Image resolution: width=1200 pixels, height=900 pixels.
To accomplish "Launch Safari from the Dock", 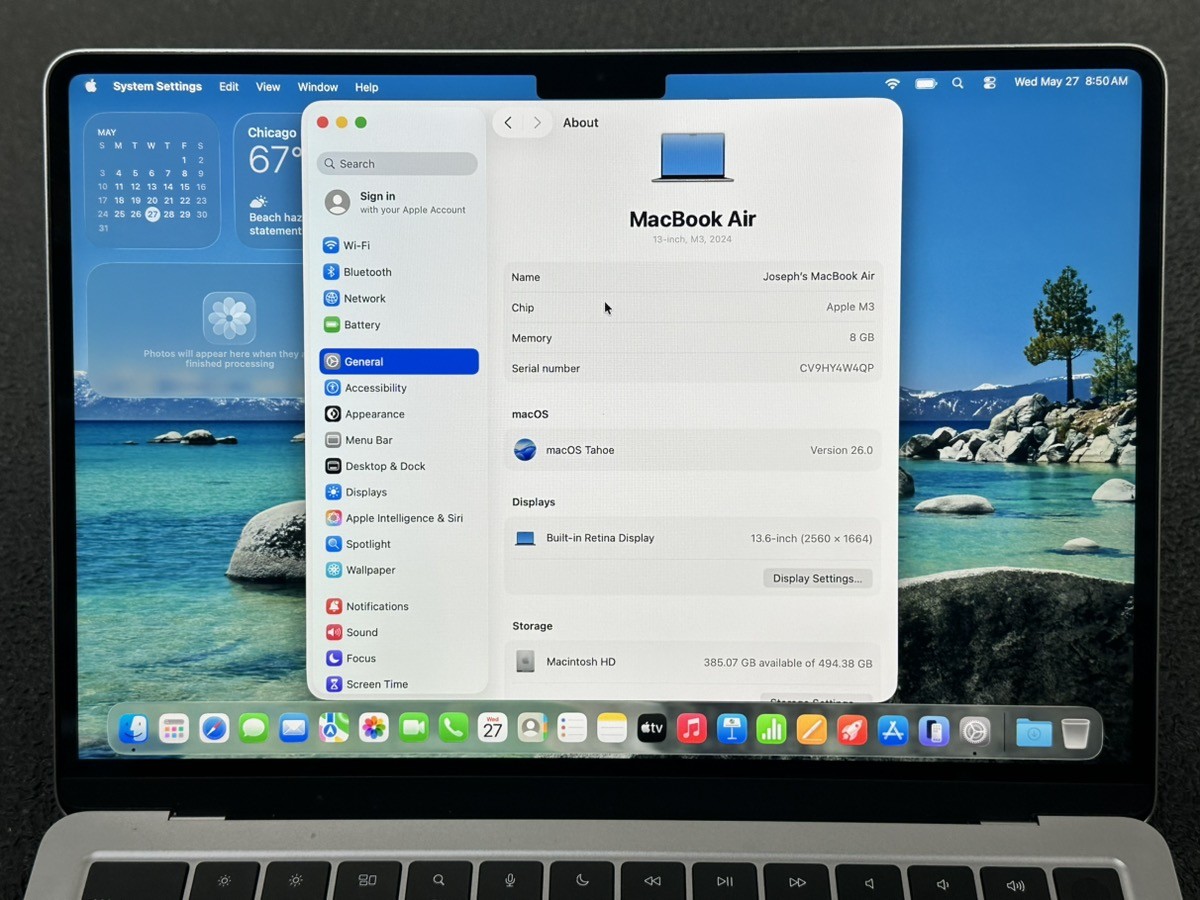I will 214,729.
